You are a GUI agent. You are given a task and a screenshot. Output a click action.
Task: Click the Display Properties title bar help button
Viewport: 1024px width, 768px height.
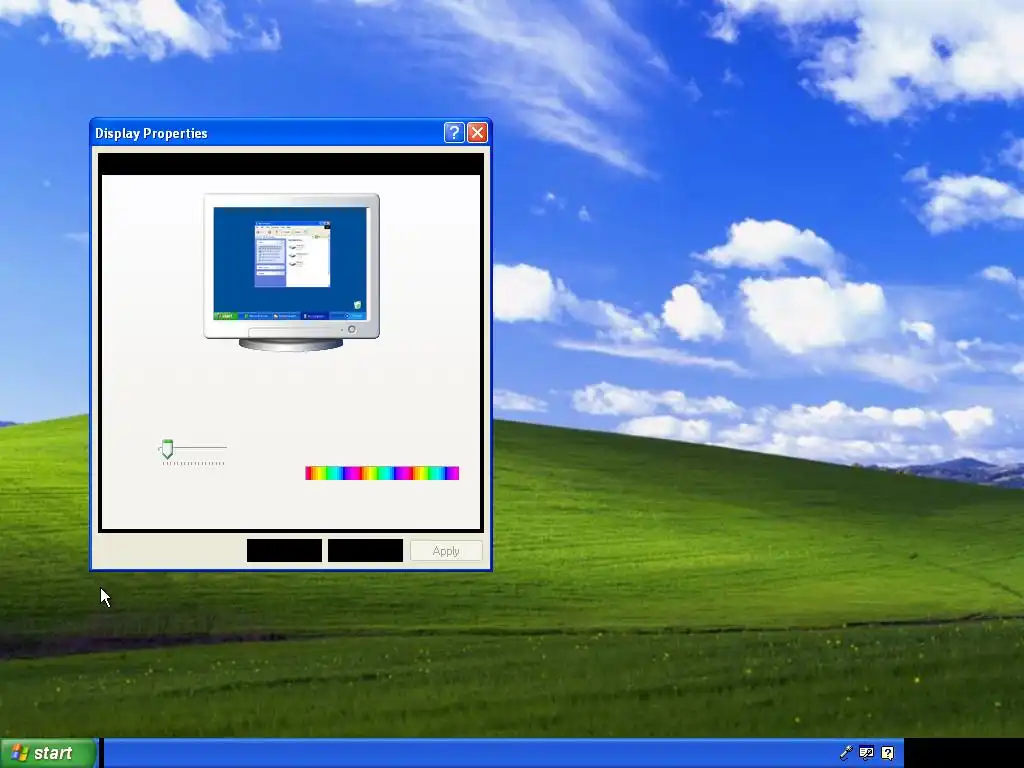(454, 133)
